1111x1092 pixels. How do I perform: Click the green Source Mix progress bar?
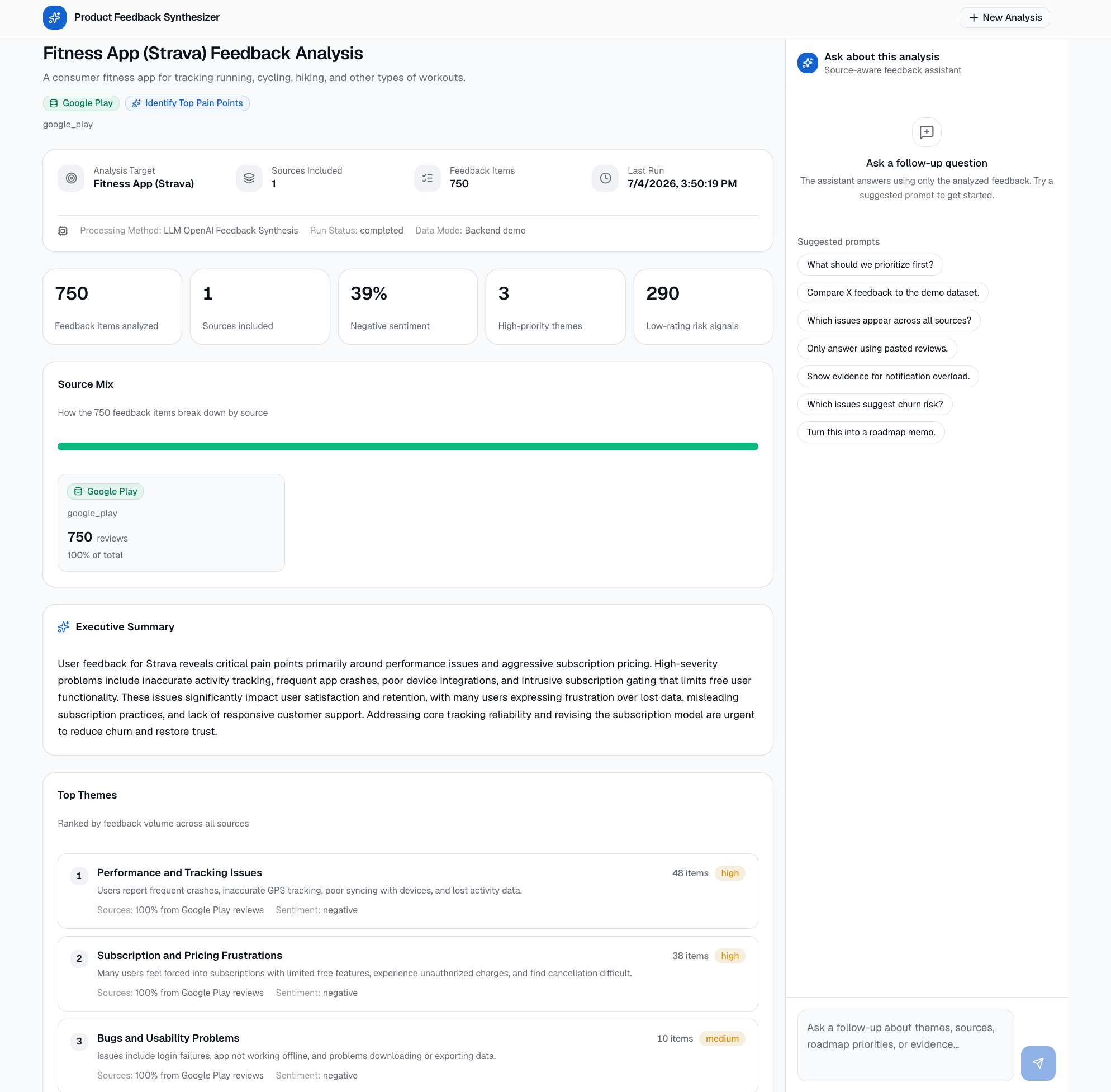[x=408, y=446]
